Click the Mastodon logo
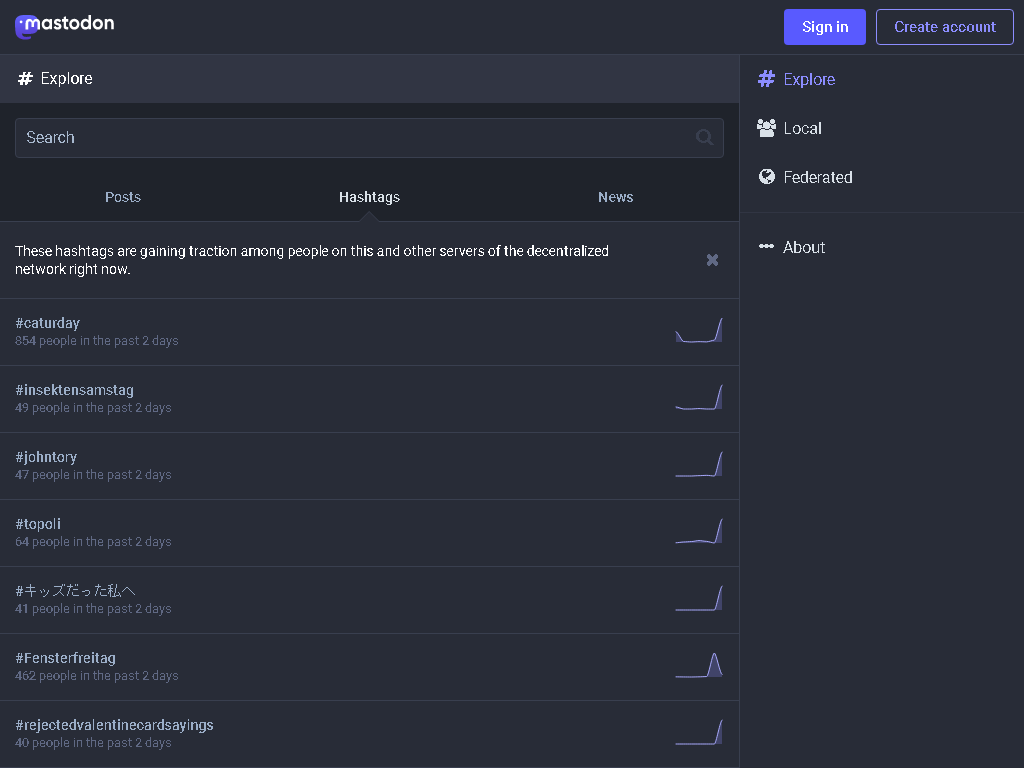1024x768 pixels. (x=64, y=26)
